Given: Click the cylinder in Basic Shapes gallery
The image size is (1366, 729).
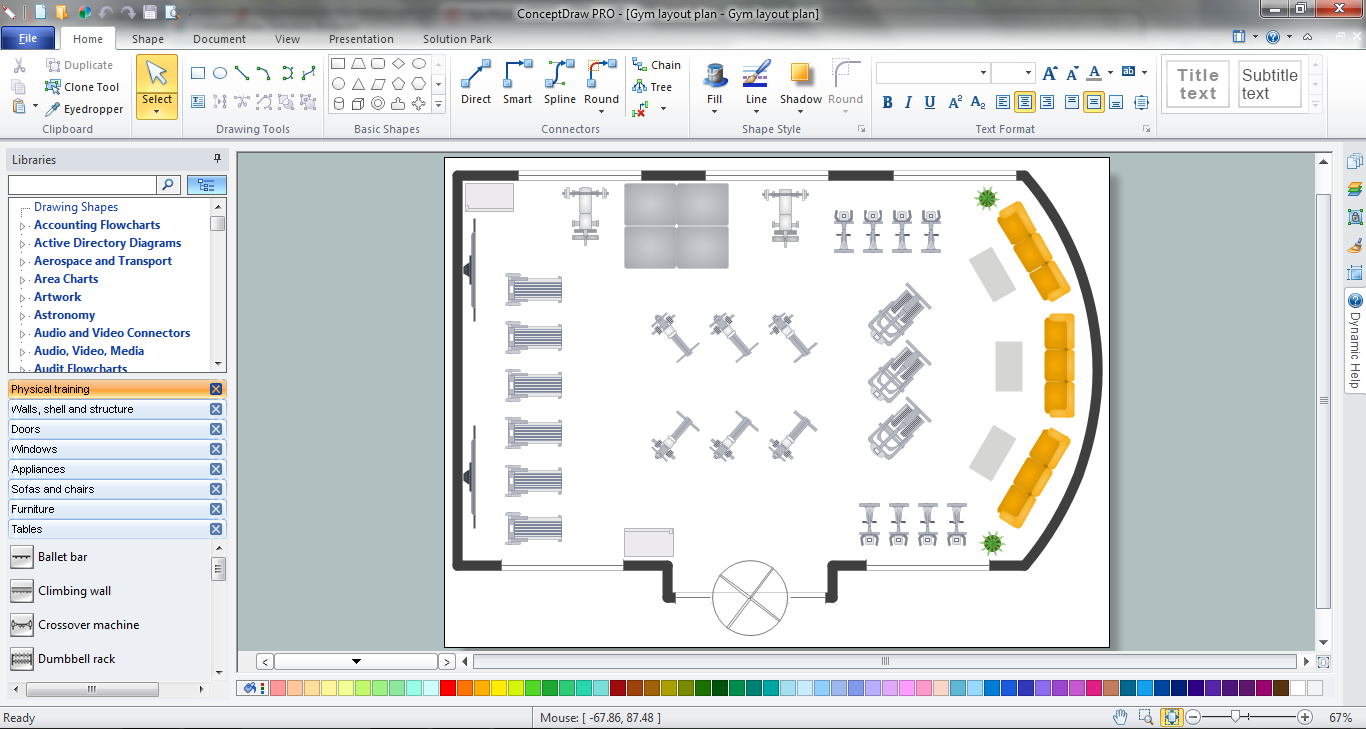Looking at the screenshot, I should pos(339,103).
